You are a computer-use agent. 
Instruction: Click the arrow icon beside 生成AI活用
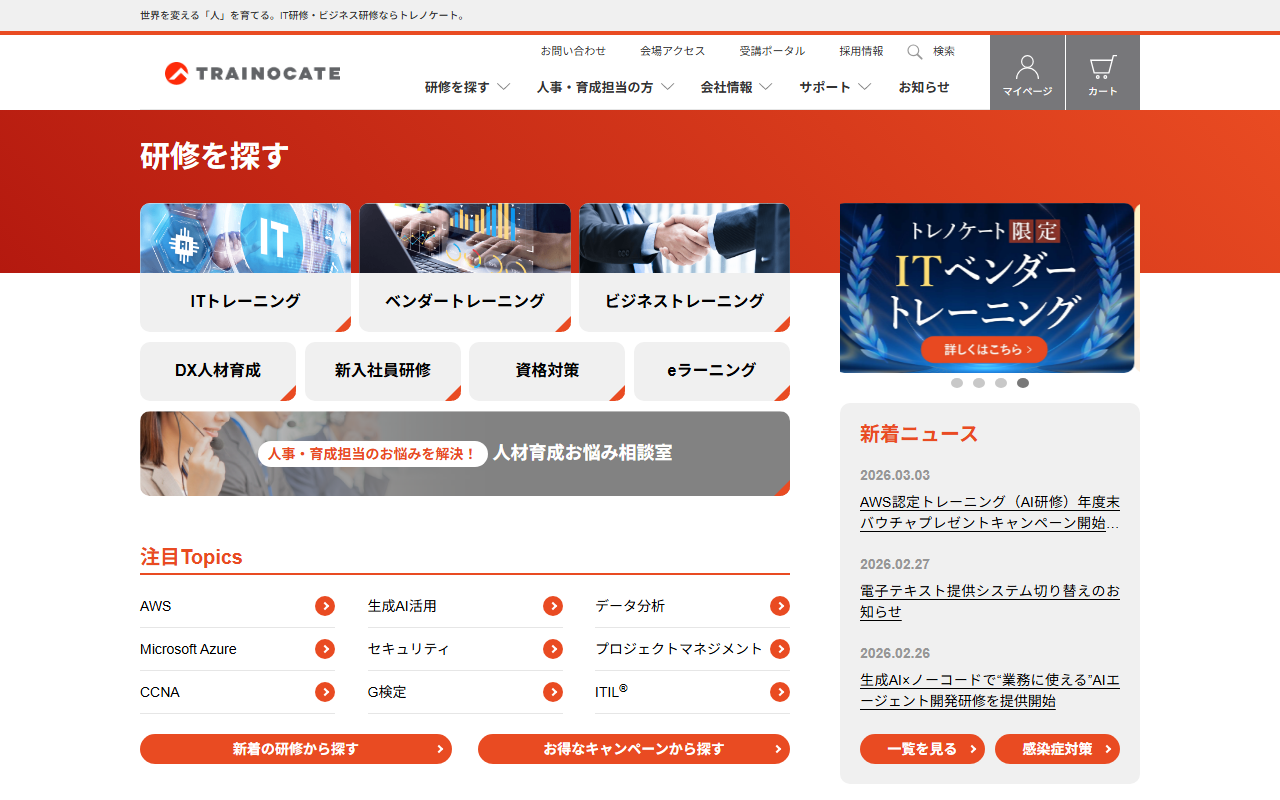tap(553, 606)
